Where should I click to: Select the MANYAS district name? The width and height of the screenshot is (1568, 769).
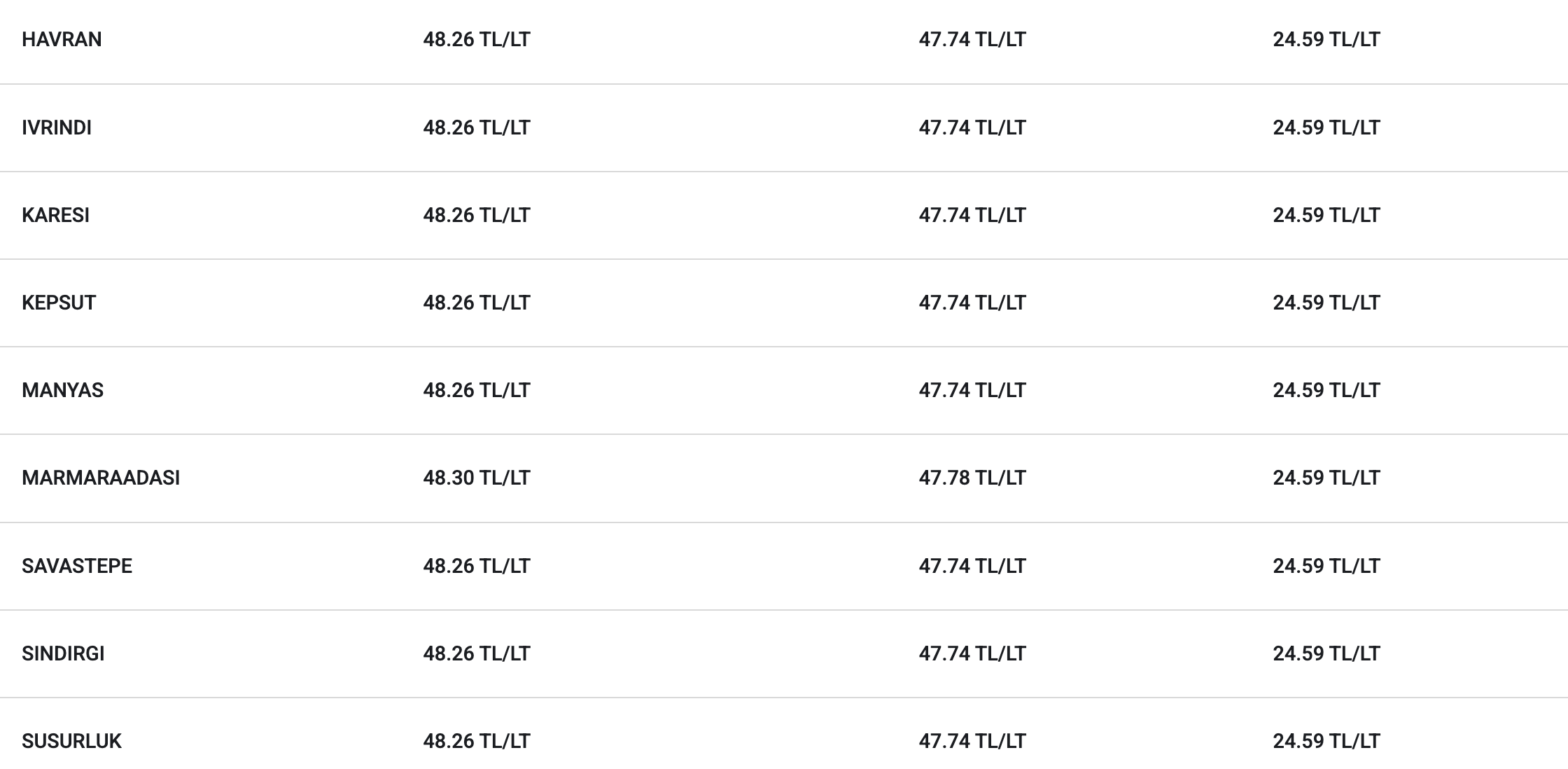62,390
